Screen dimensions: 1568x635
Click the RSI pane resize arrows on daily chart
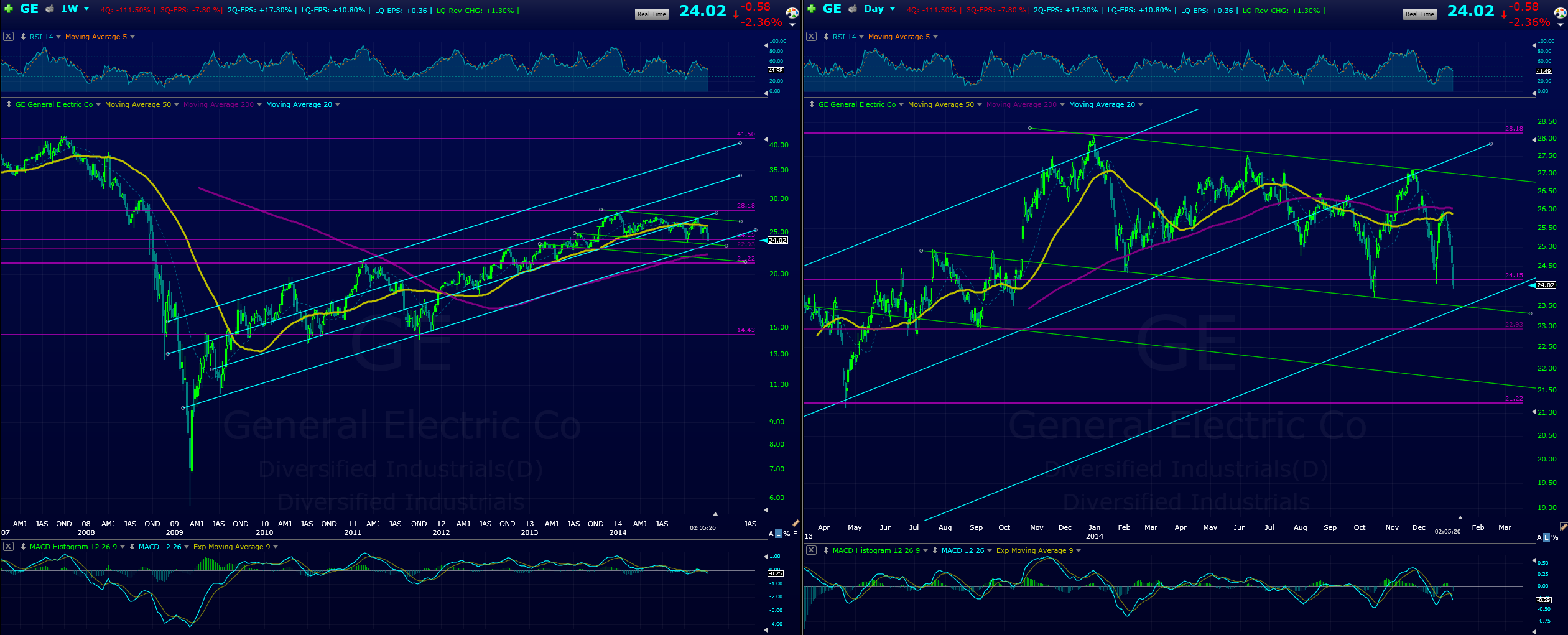pyautogui.click(x=826, y=37)
